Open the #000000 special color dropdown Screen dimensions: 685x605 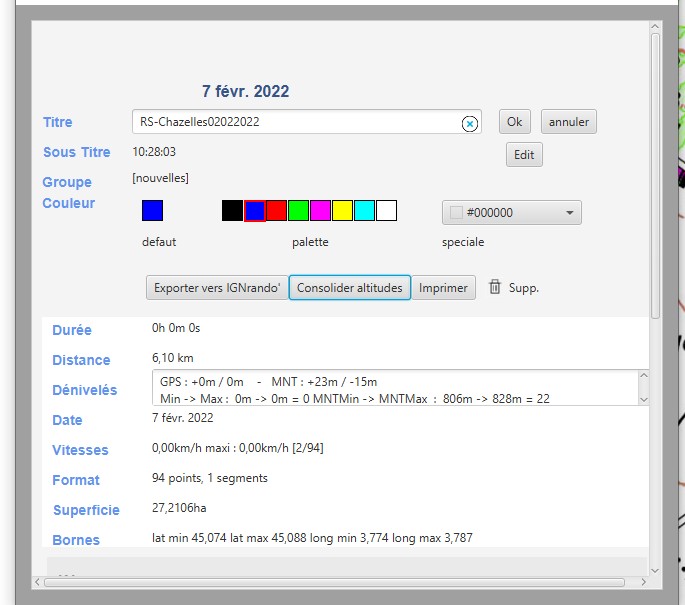[511, 213]
